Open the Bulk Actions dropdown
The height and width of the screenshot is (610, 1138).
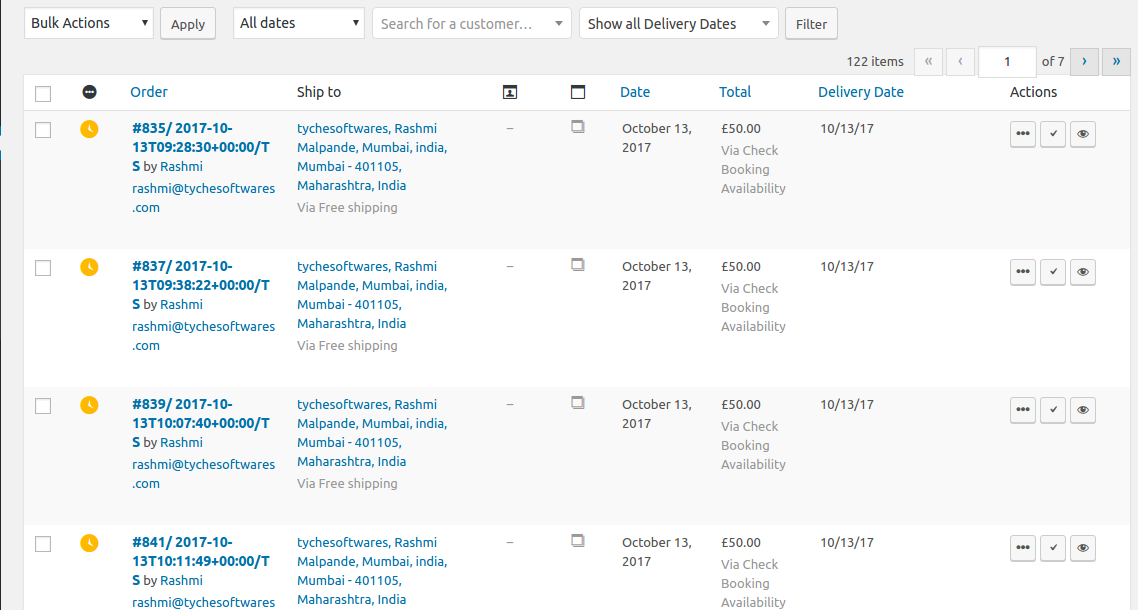tap(89, 23)
